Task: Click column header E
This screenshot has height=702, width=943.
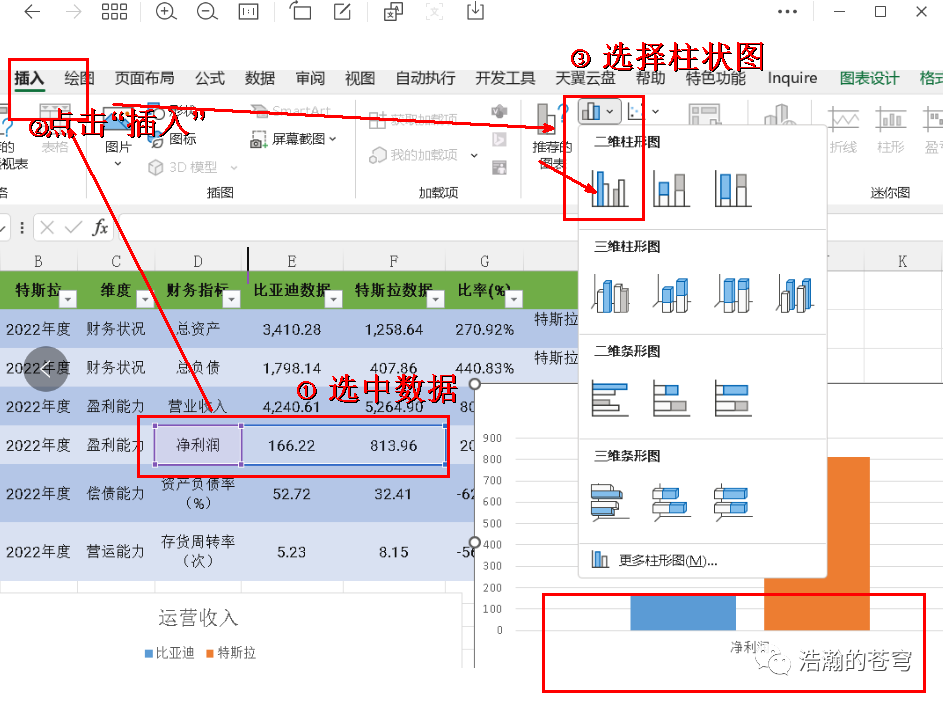Action: coord(292,261)
